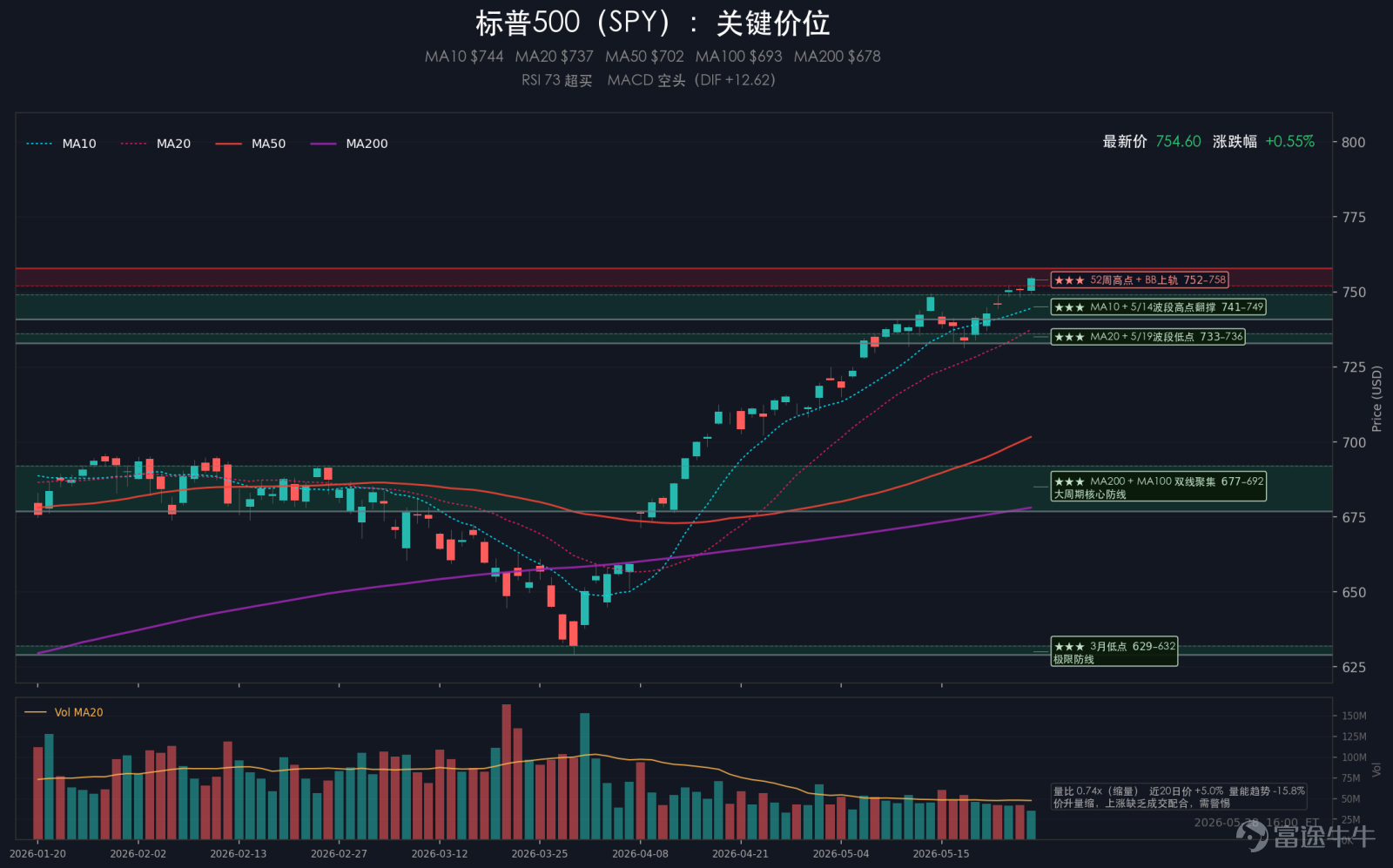Click the 2026-04-21 date axis label
Image resolution: width=1393 pixels, height=868 pixels.
741,853
